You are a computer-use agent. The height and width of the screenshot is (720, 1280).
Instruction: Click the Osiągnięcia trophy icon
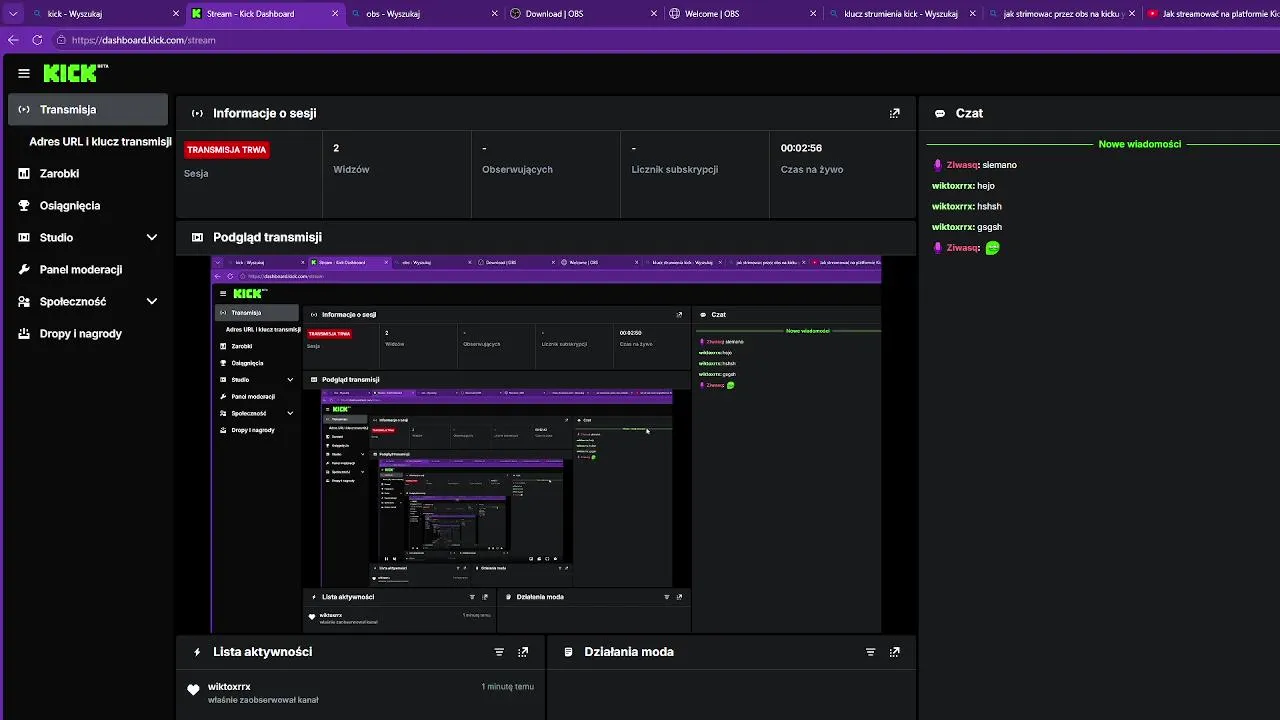click(x=24, y=205)
